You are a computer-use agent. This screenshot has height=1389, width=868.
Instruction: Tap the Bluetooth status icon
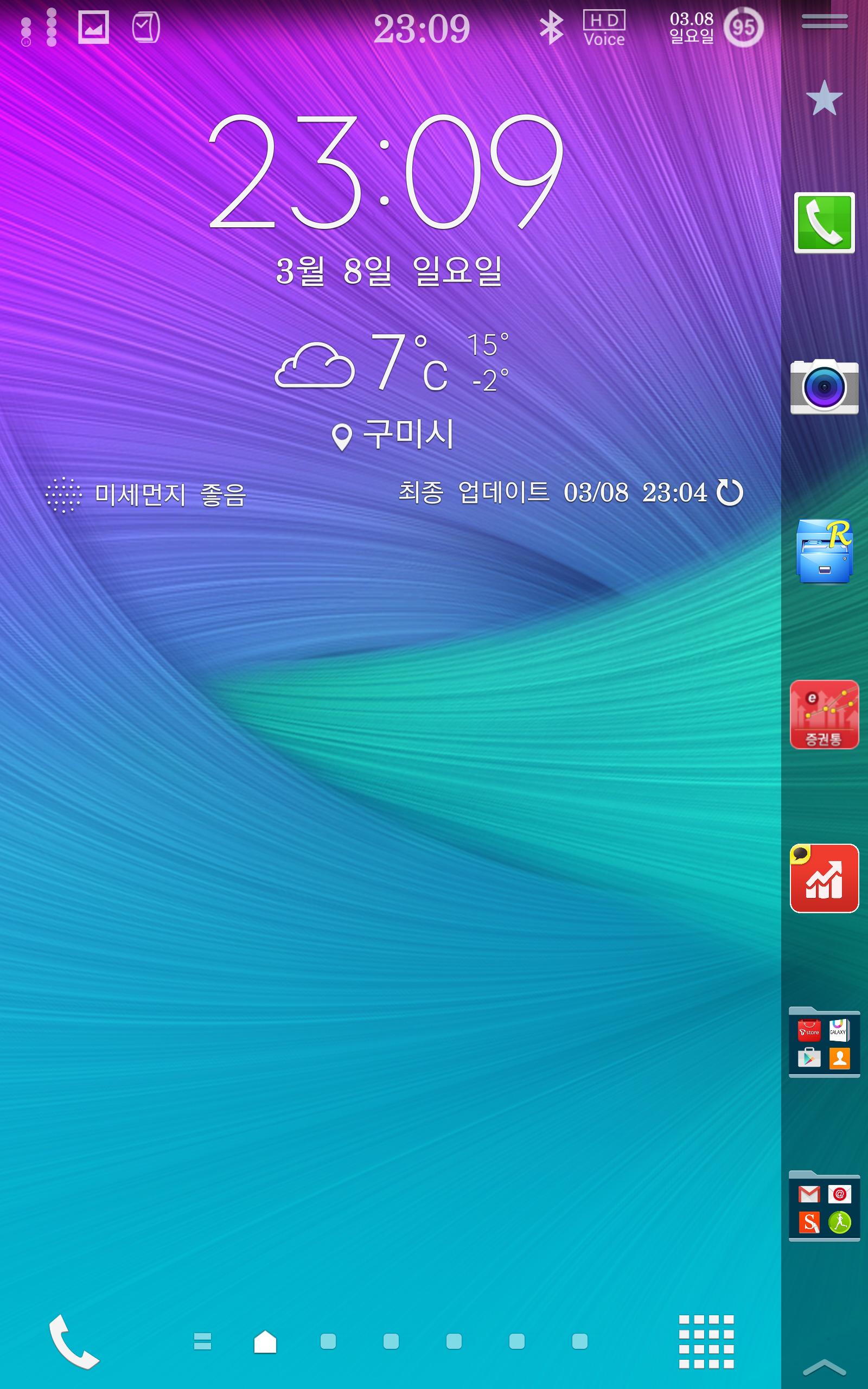click(551, 28)
